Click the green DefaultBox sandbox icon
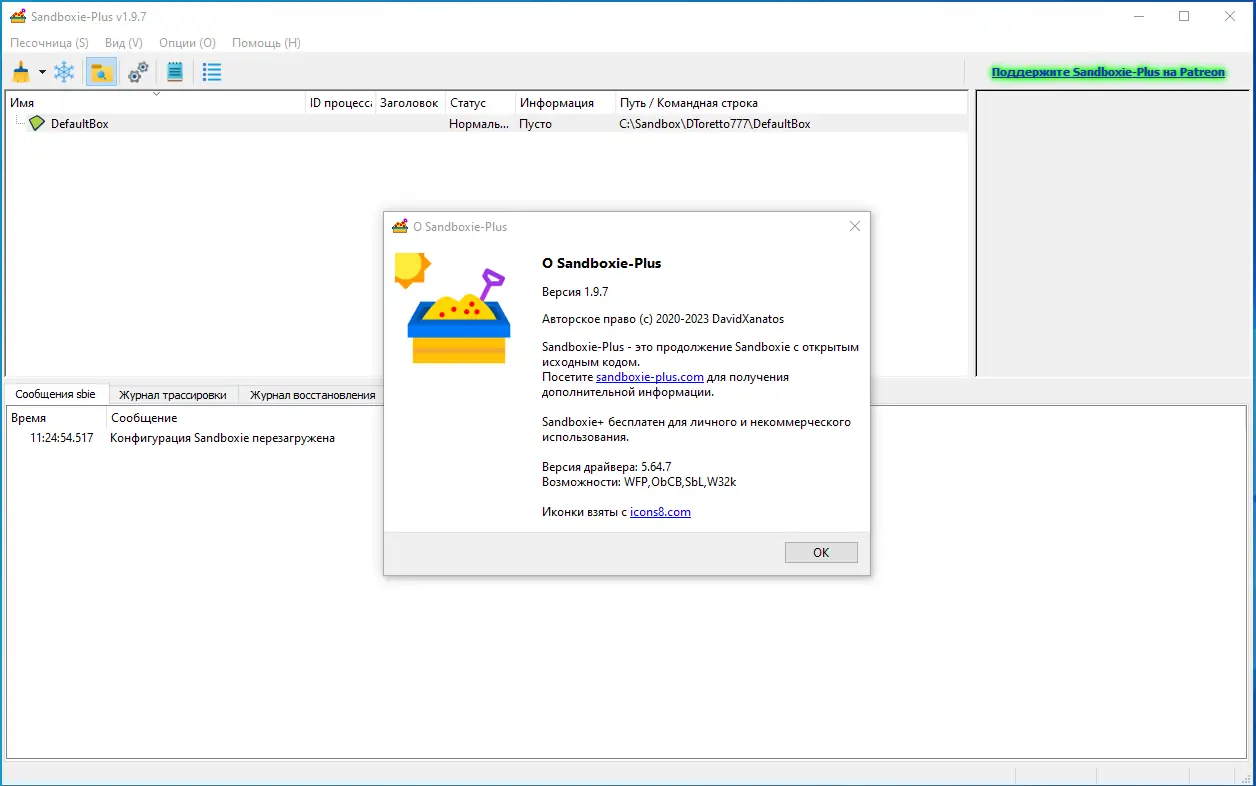The height and width of the screenshot is (786, 1256). point(37,123)
